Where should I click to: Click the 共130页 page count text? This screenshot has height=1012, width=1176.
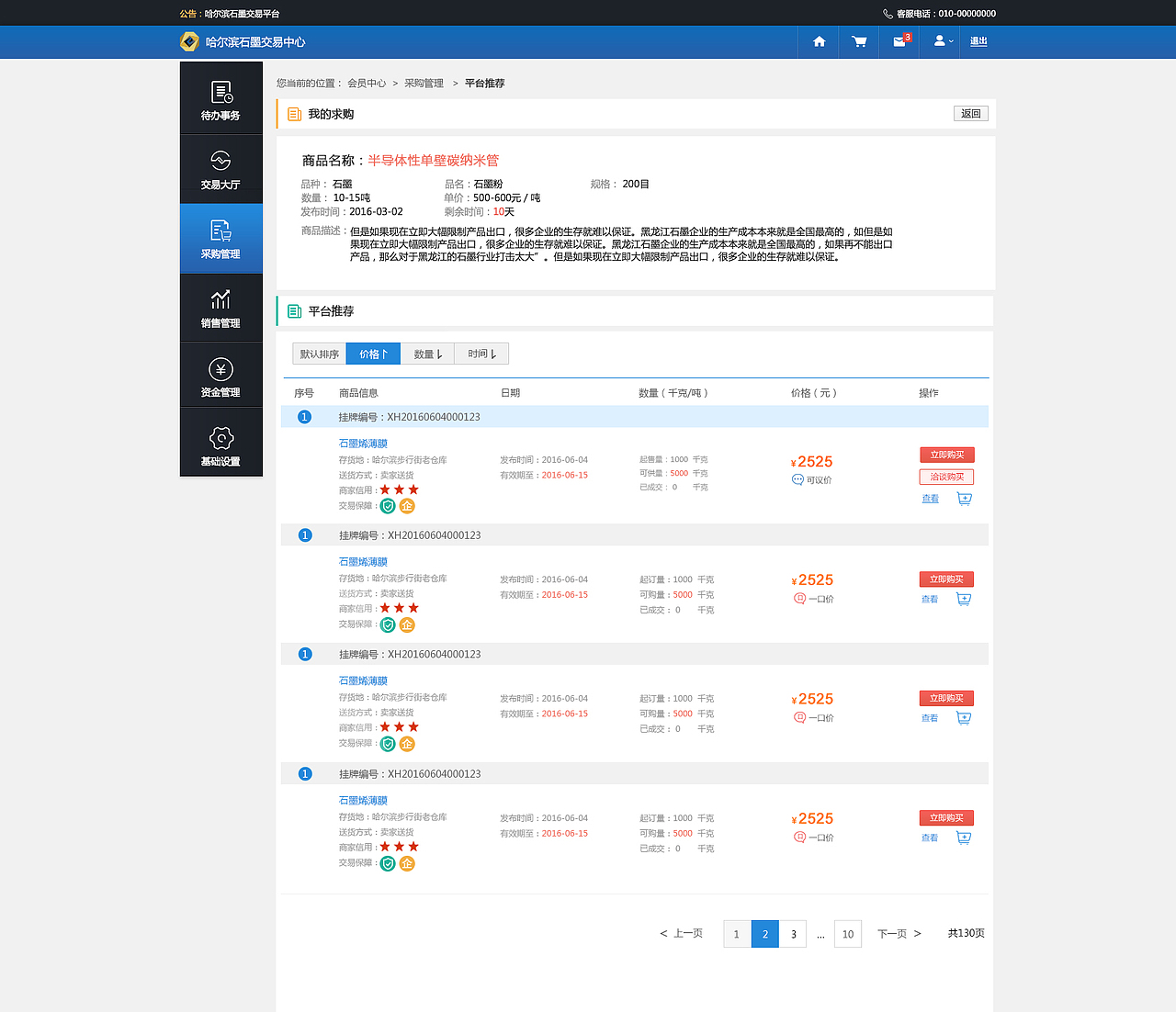pos(967,933)
